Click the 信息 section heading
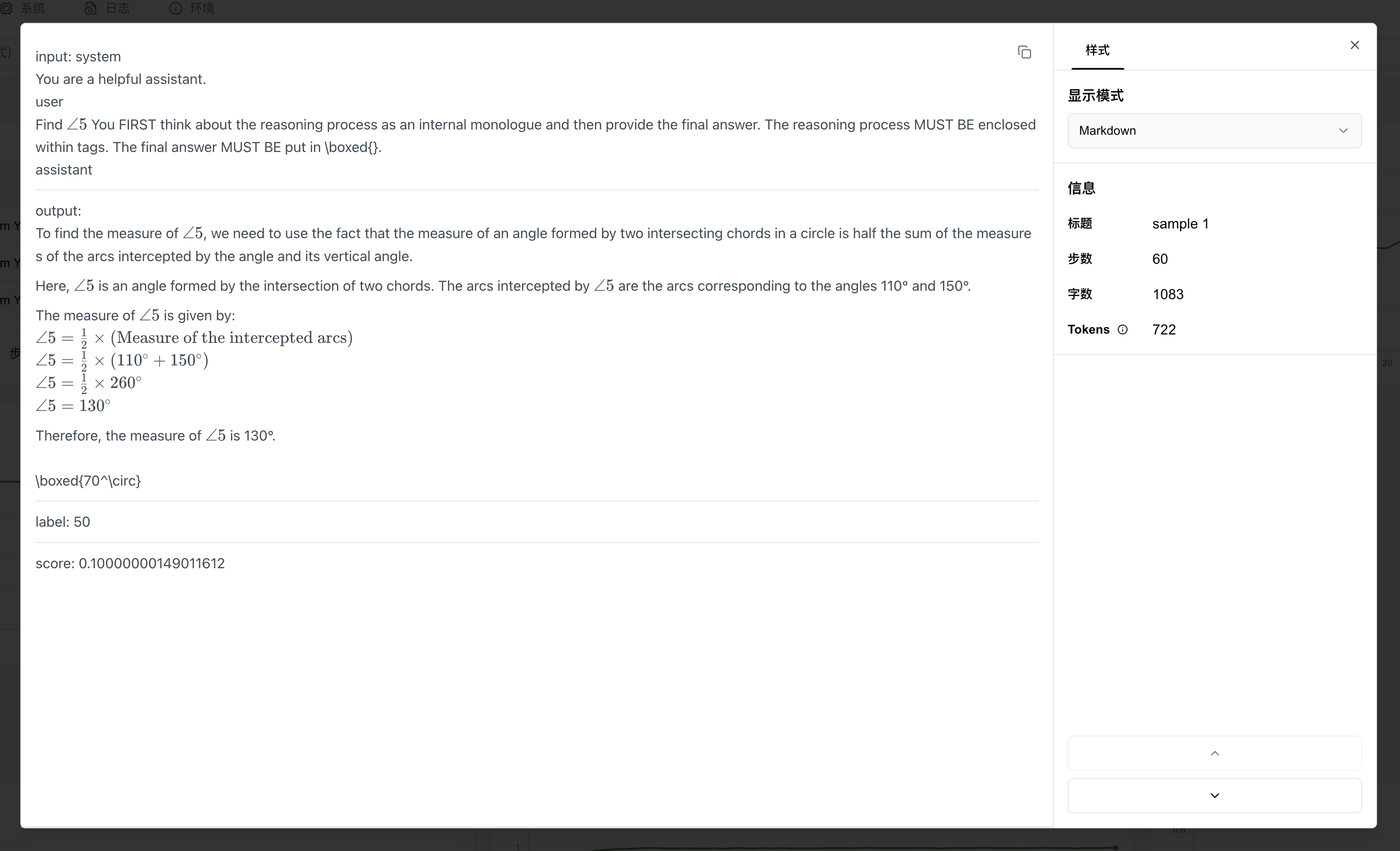This screenshot has height=851, width=1400. click(1081, 188)
